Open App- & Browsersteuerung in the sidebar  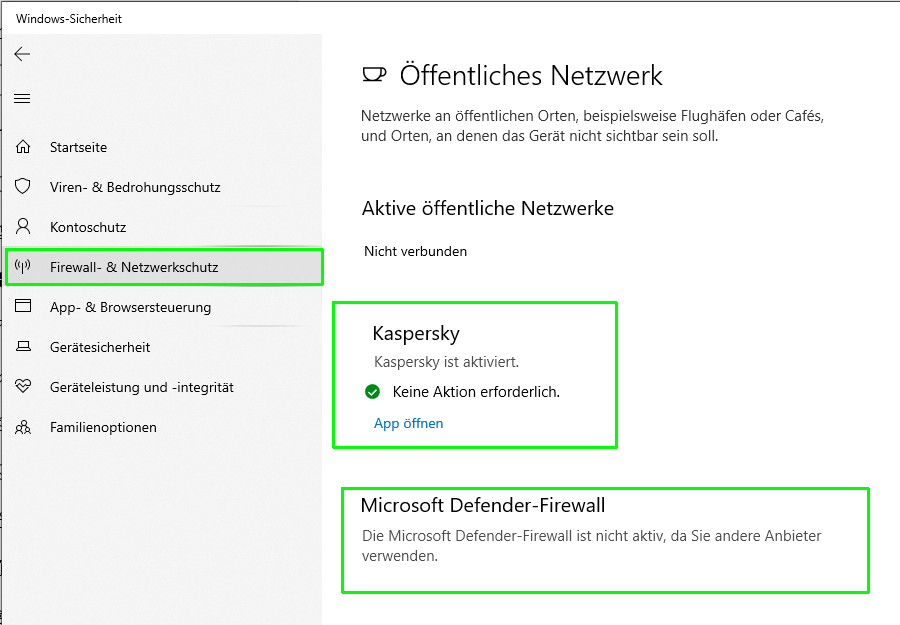[130, 307]
